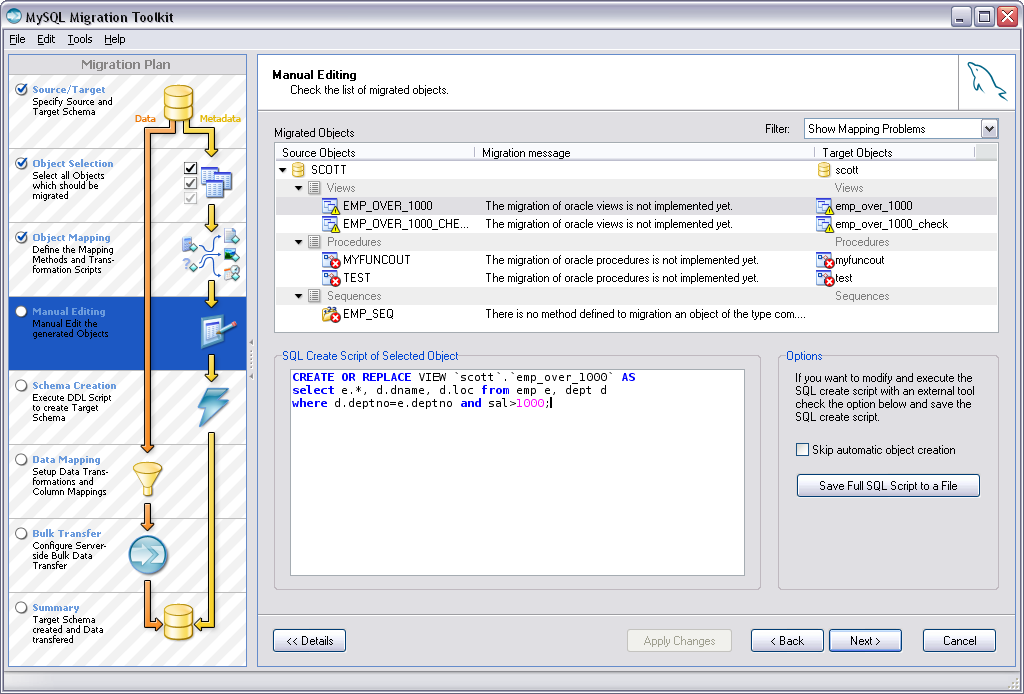Click the Bulk Transfer arrow circle icon

148,555
